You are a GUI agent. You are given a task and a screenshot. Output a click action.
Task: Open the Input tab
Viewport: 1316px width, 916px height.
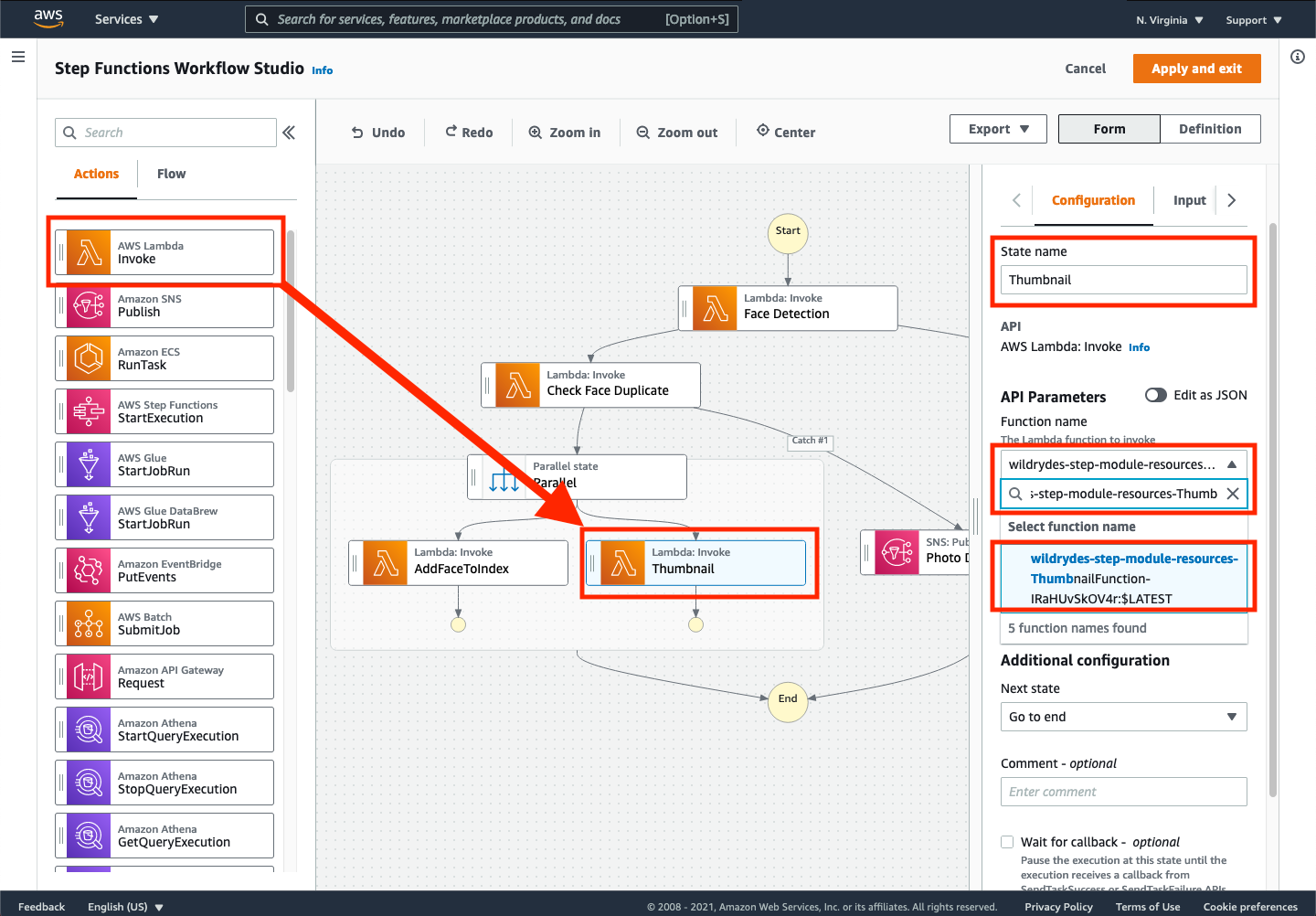1189,200
